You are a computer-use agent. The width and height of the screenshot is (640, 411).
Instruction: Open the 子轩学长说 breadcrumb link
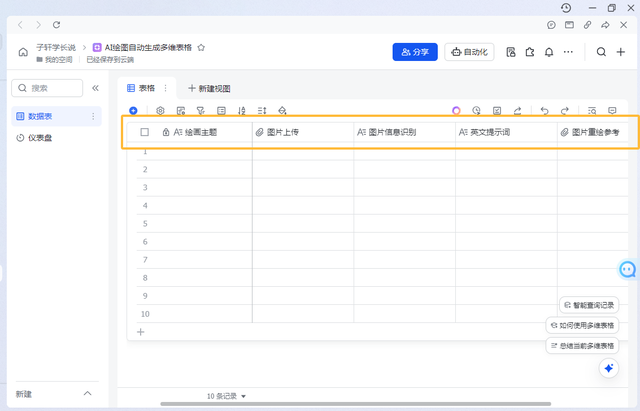56,47
